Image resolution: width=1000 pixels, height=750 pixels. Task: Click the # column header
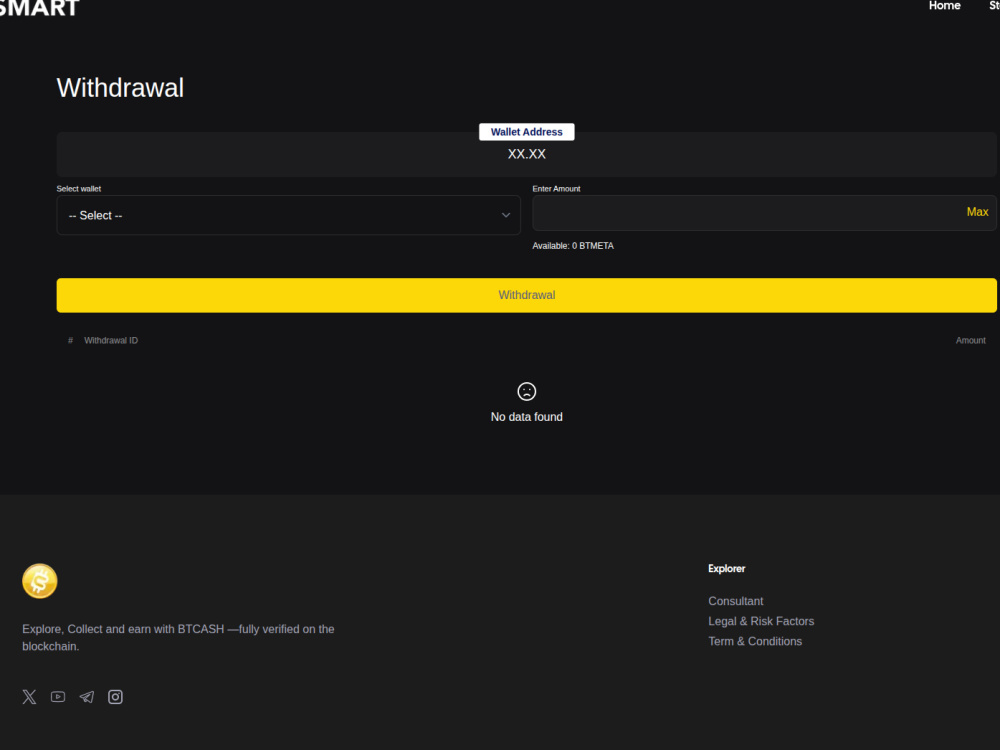[70, 341]
